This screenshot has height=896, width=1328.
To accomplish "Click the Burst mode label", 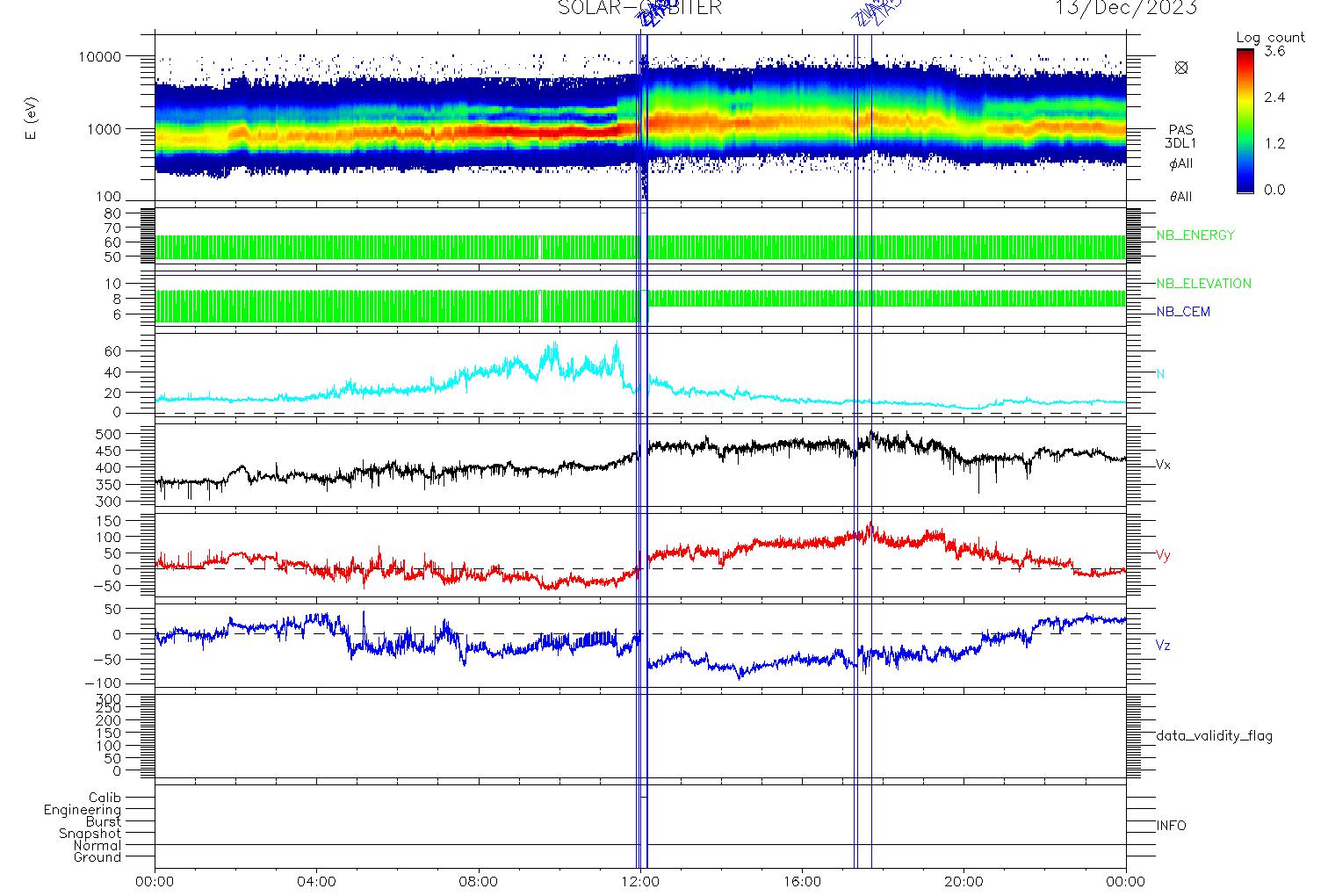I will click(104, 822).
